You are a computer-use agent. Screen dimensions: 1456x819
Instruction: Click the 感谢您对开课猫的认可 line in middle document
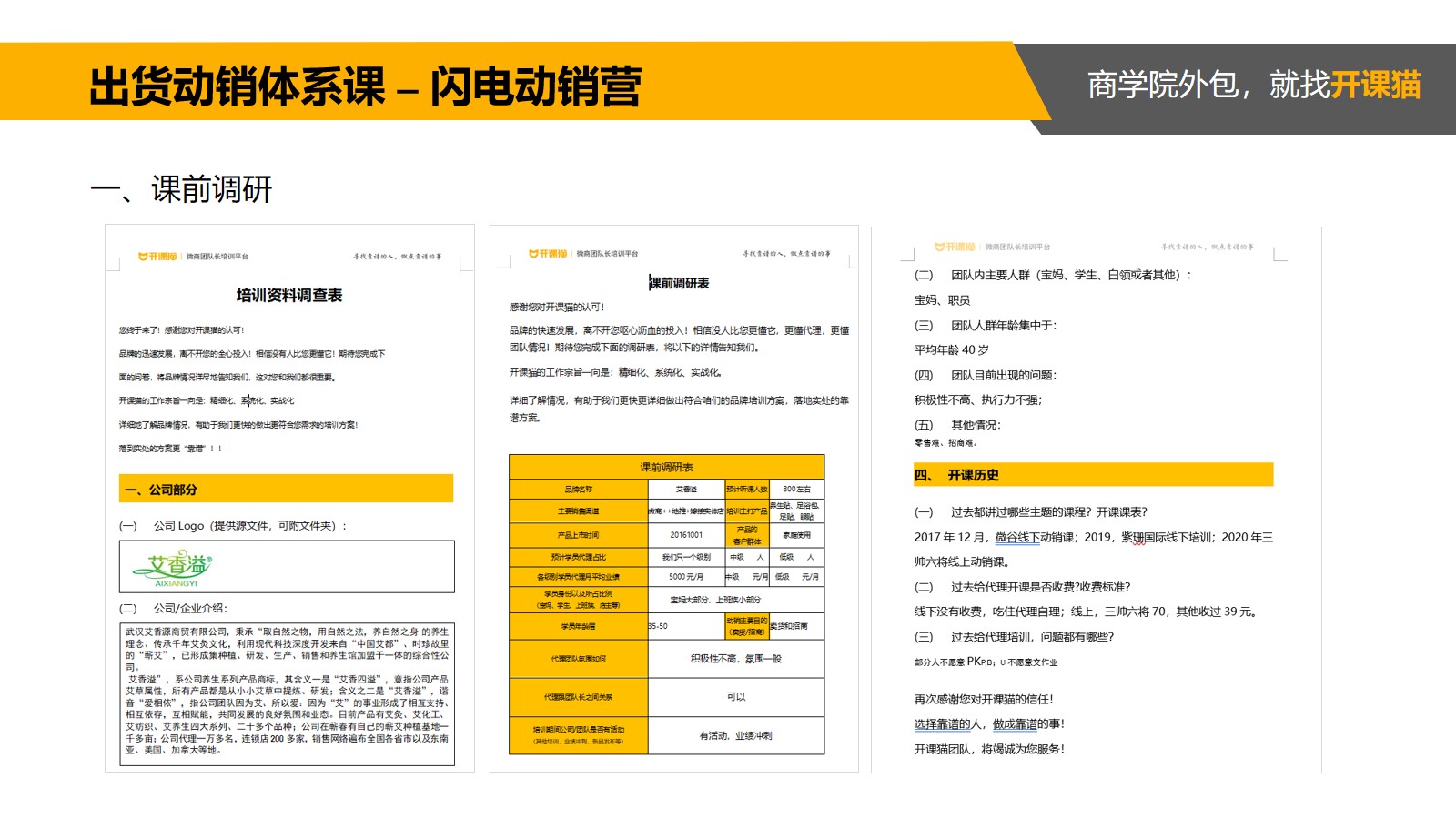click(557, 308)
